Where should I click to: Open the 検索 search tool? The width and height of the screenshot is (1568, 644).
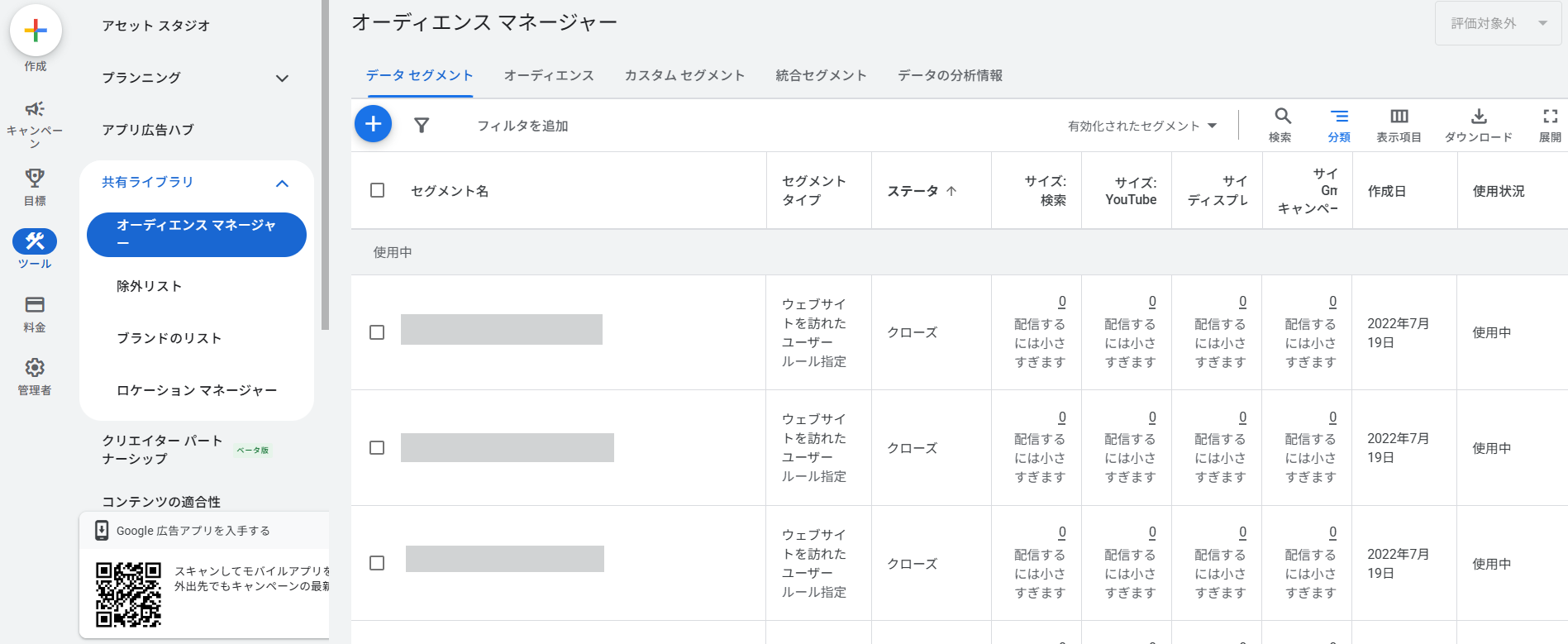pos(1281,125)
